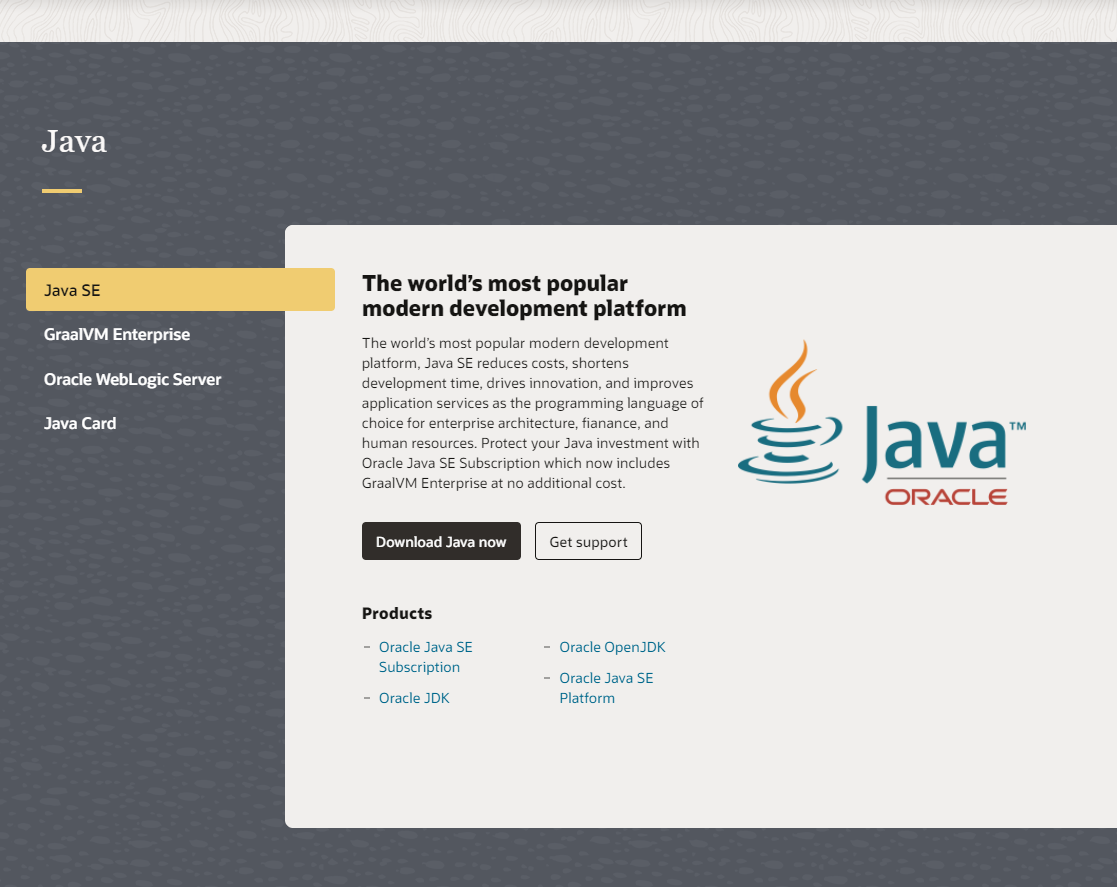This screenshot has height=887, width=1117.
Task: Open the Oracle Java SE Subscription link
Action: pyautogui.click(x=426, y=657)
